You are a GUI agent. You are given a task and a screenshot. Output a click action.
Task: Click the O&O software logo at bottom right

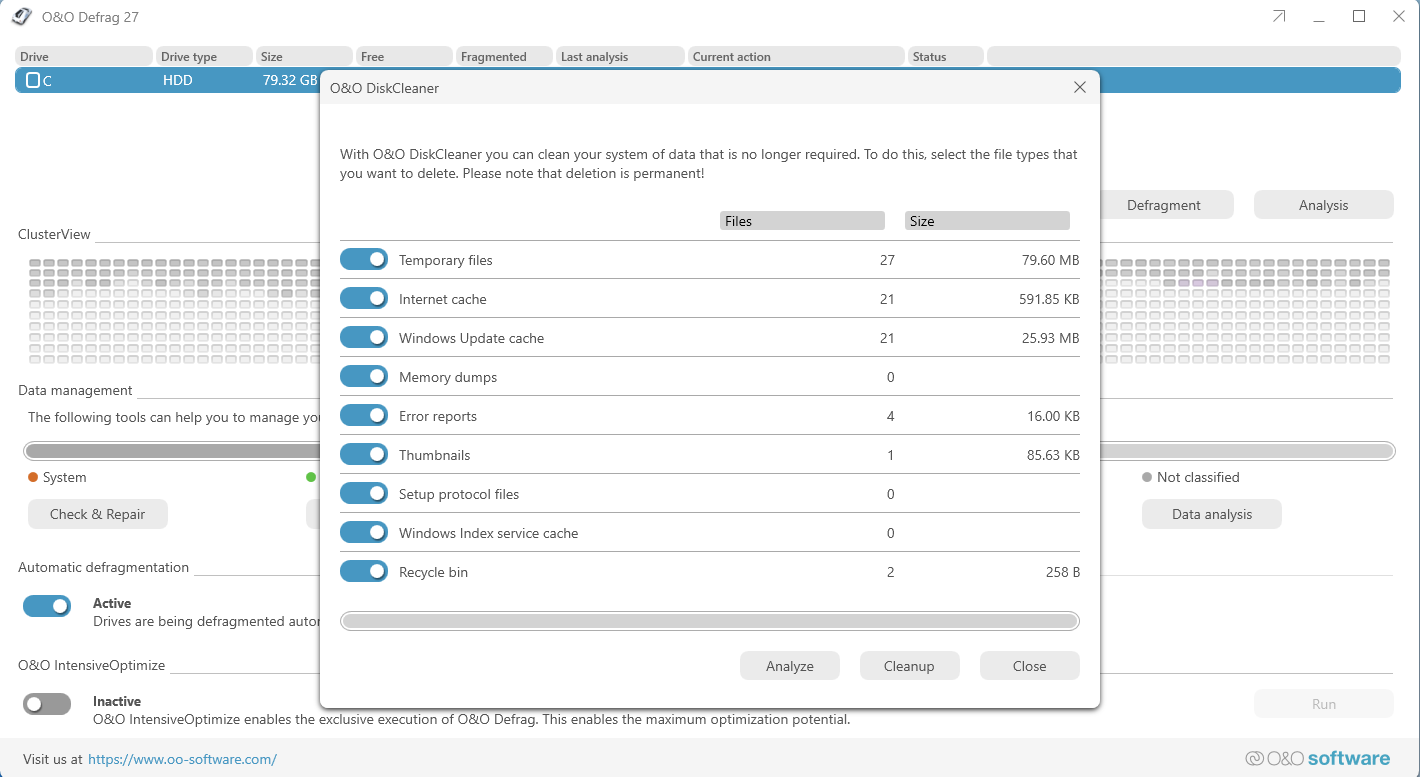pos(1317,758)
